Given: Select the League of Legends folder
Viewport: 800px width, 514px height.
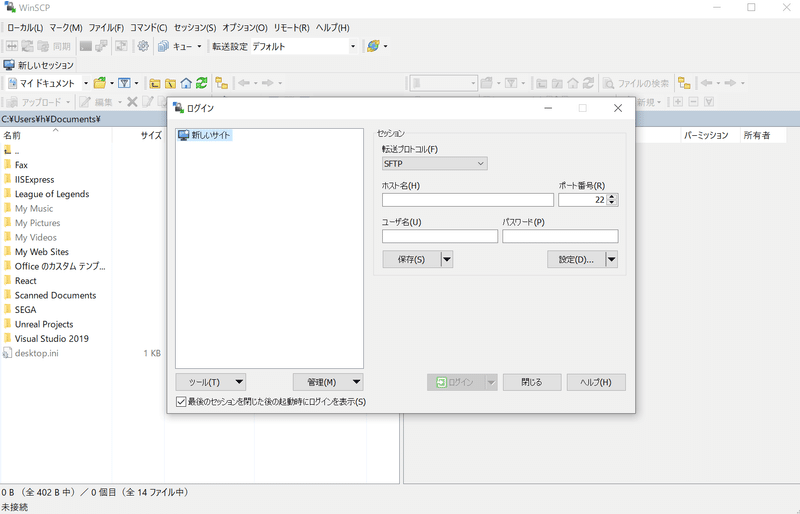Looking at the screenshot, I should coord(52,194).
